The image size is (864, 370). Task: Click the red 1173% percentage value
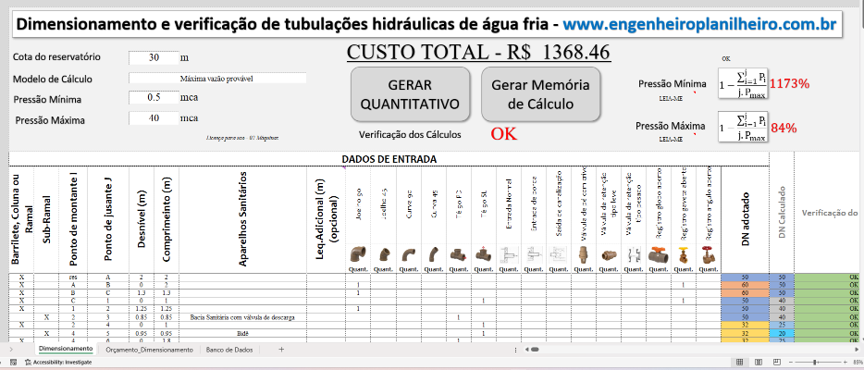[790, 84]
